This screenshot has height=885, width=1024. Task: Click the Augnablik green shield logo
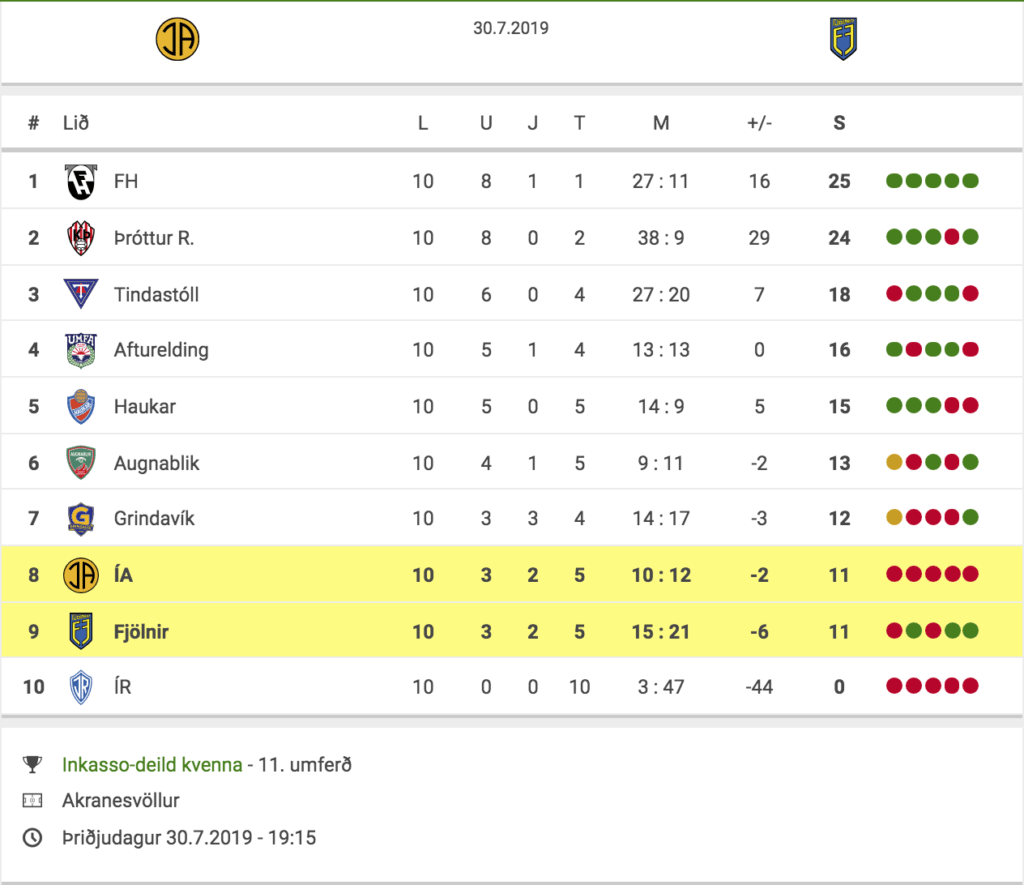(81, 462)
